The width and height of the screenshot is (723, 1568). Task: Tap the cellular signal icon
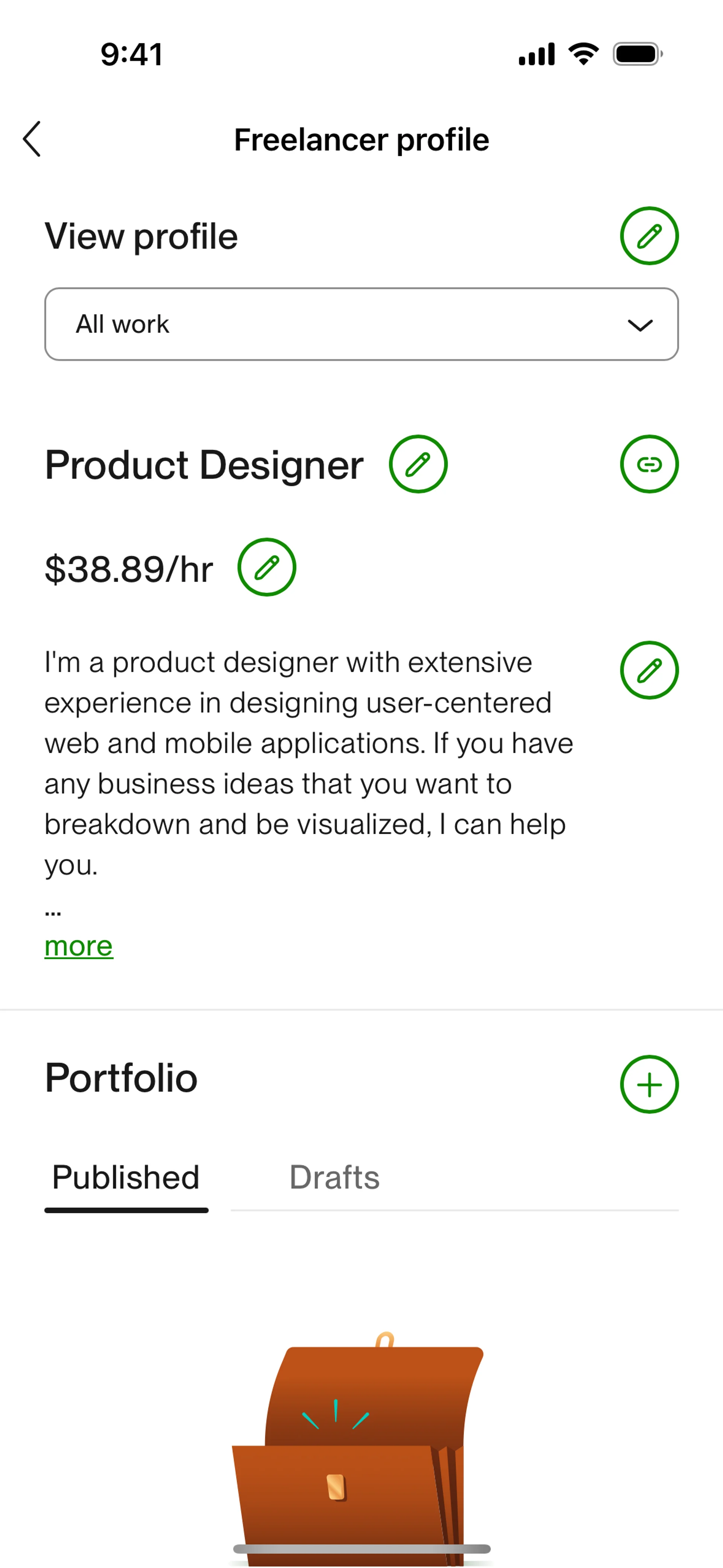tap(536, 54)
